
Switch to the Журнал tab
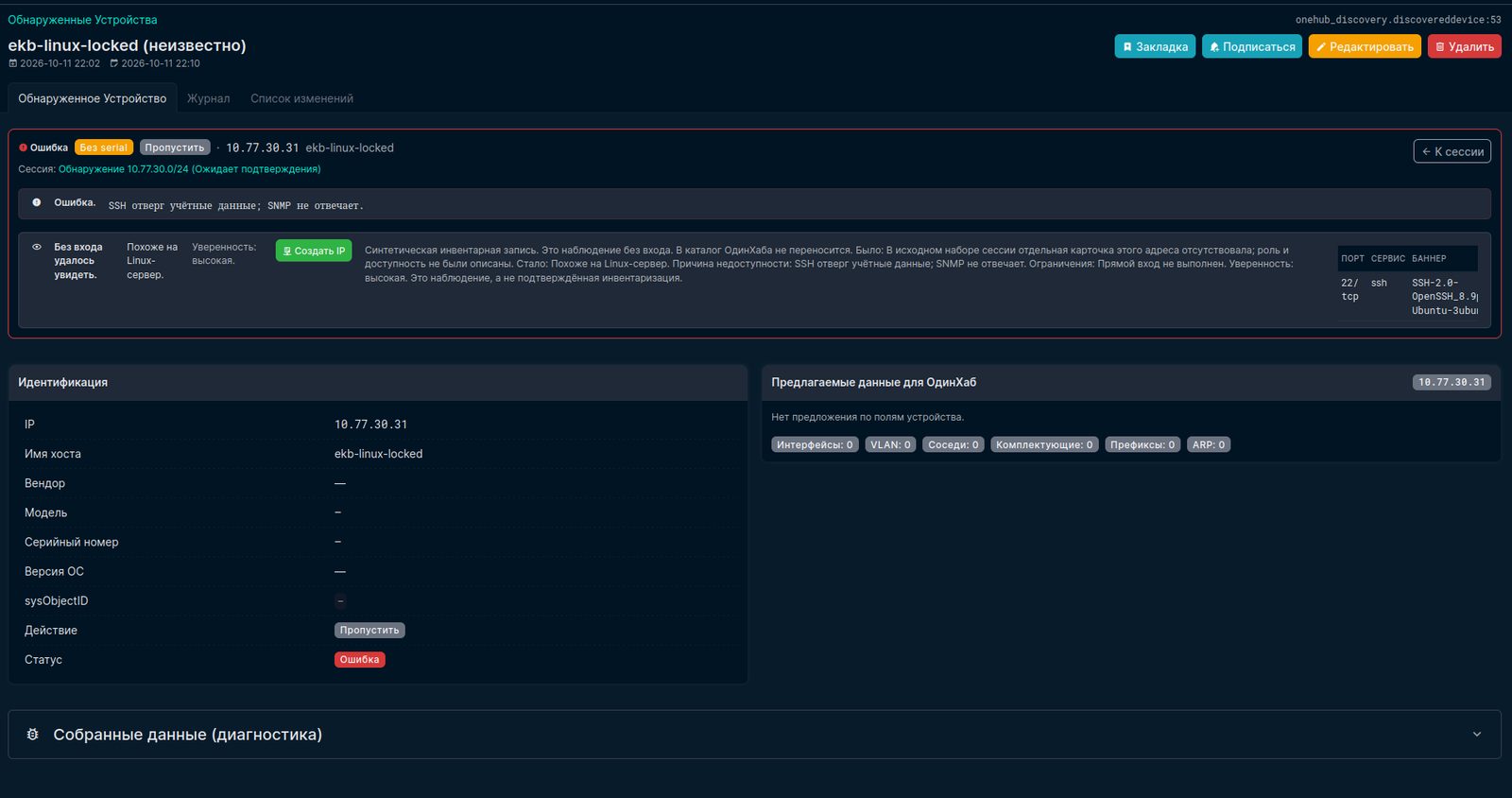click(208, 98)
